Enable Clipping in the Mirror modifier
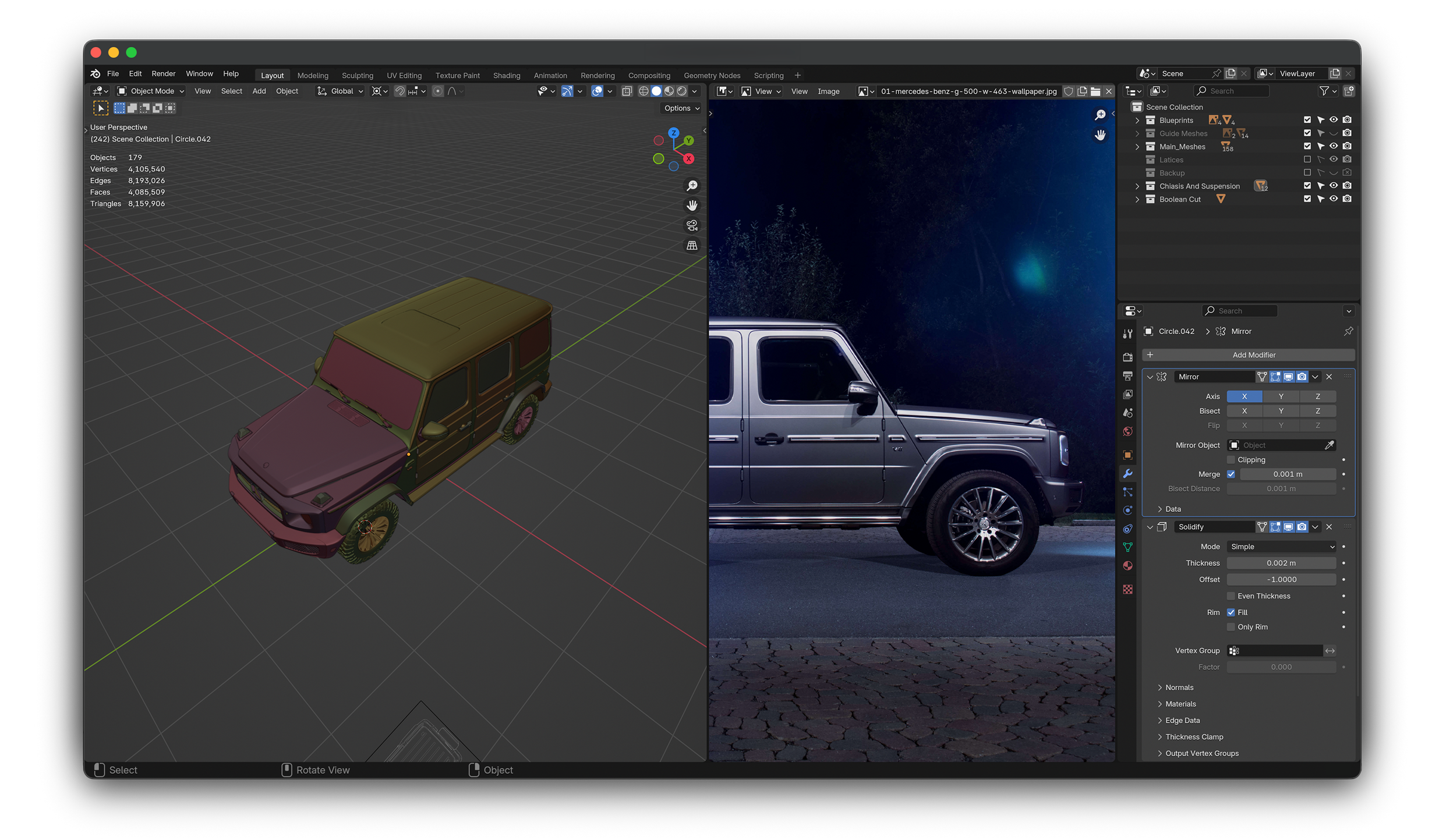The height and width of the screenshot is (840, 1446). [1231, 459]
